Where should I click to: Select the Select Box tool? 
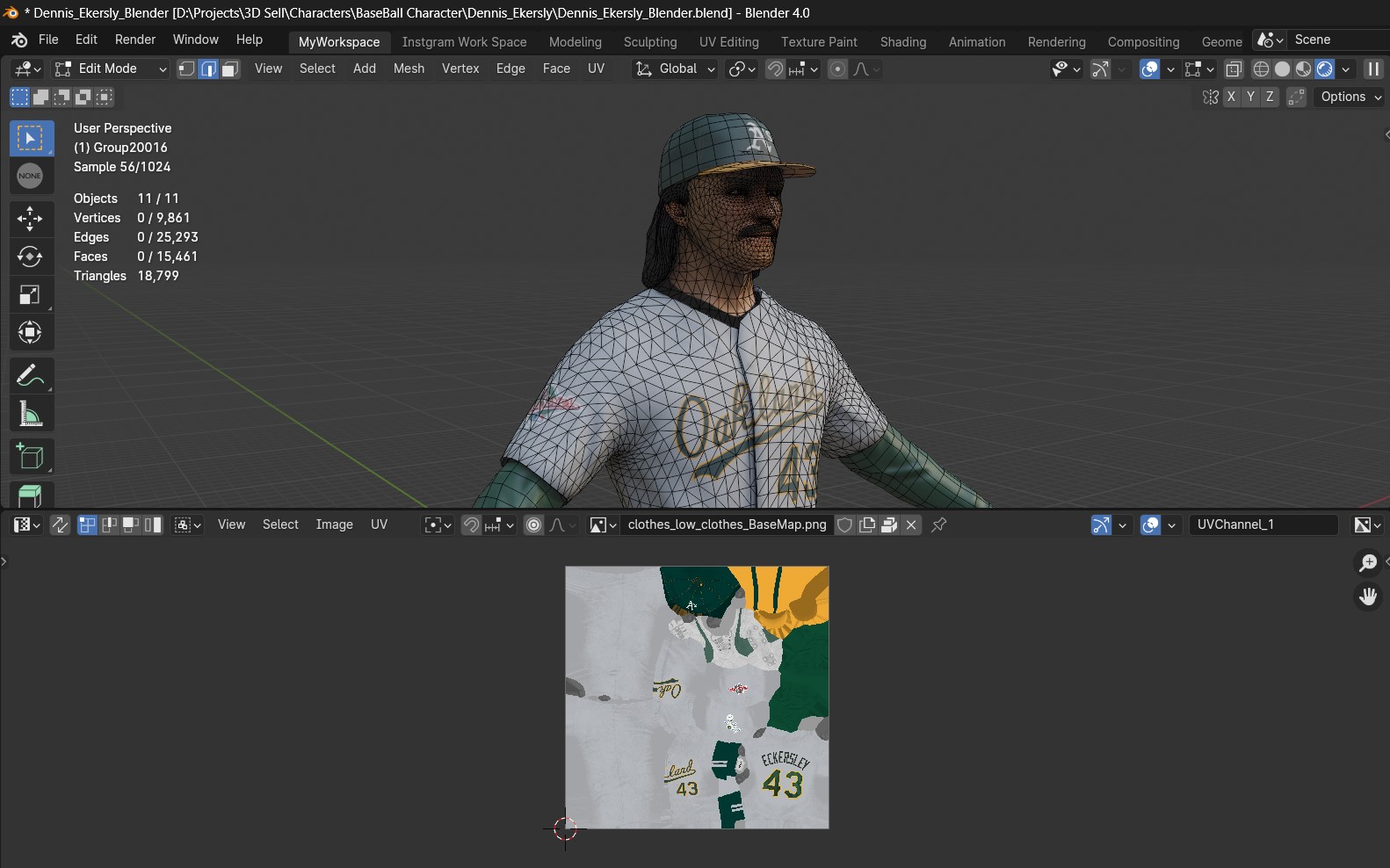coord(31,138)
